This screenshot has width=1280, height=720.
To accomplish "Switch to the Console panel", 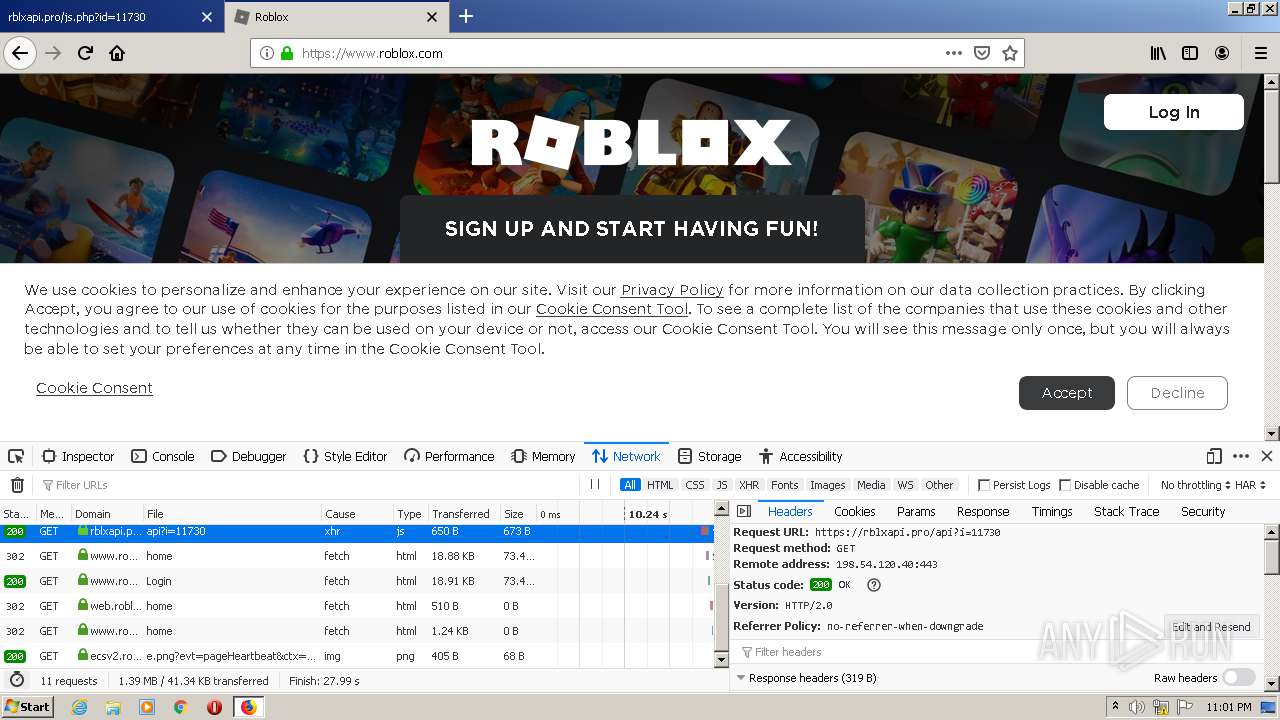I will (x=163, y=456).
